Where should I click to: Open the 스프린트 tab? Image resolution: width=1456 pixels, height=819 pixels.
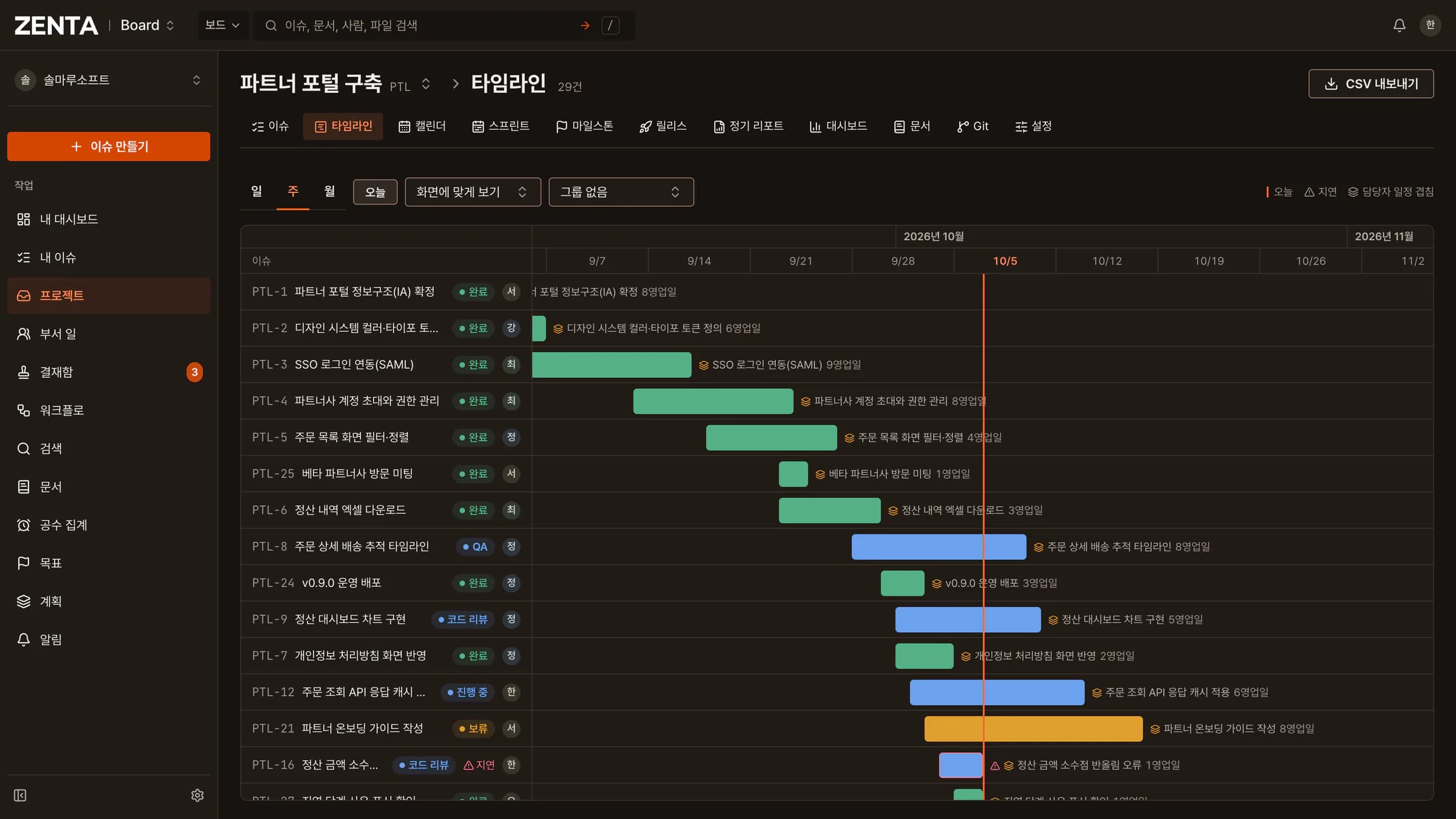501,126
